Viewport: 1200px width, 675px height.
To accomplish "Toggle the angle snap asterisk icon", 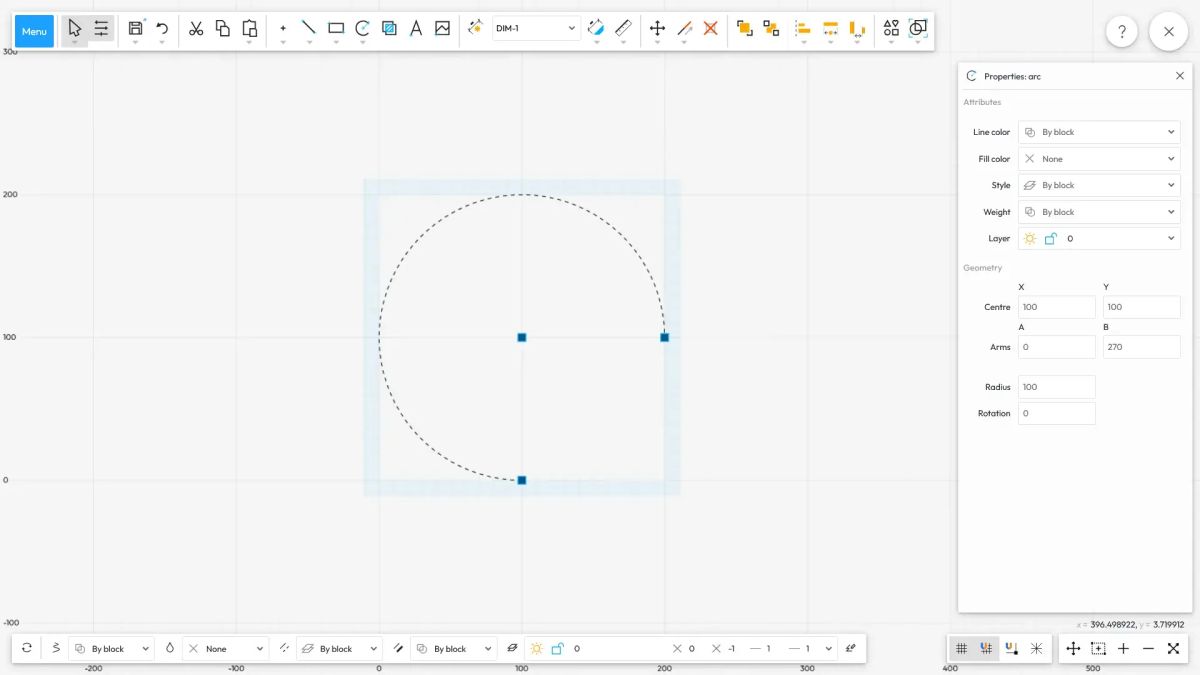I will coord(1036,648).
